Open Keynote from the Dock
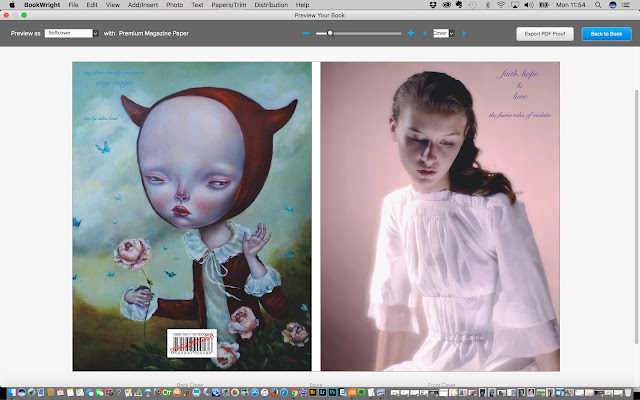The width and height of the screenshot is (640, 400). coord(148,393)
